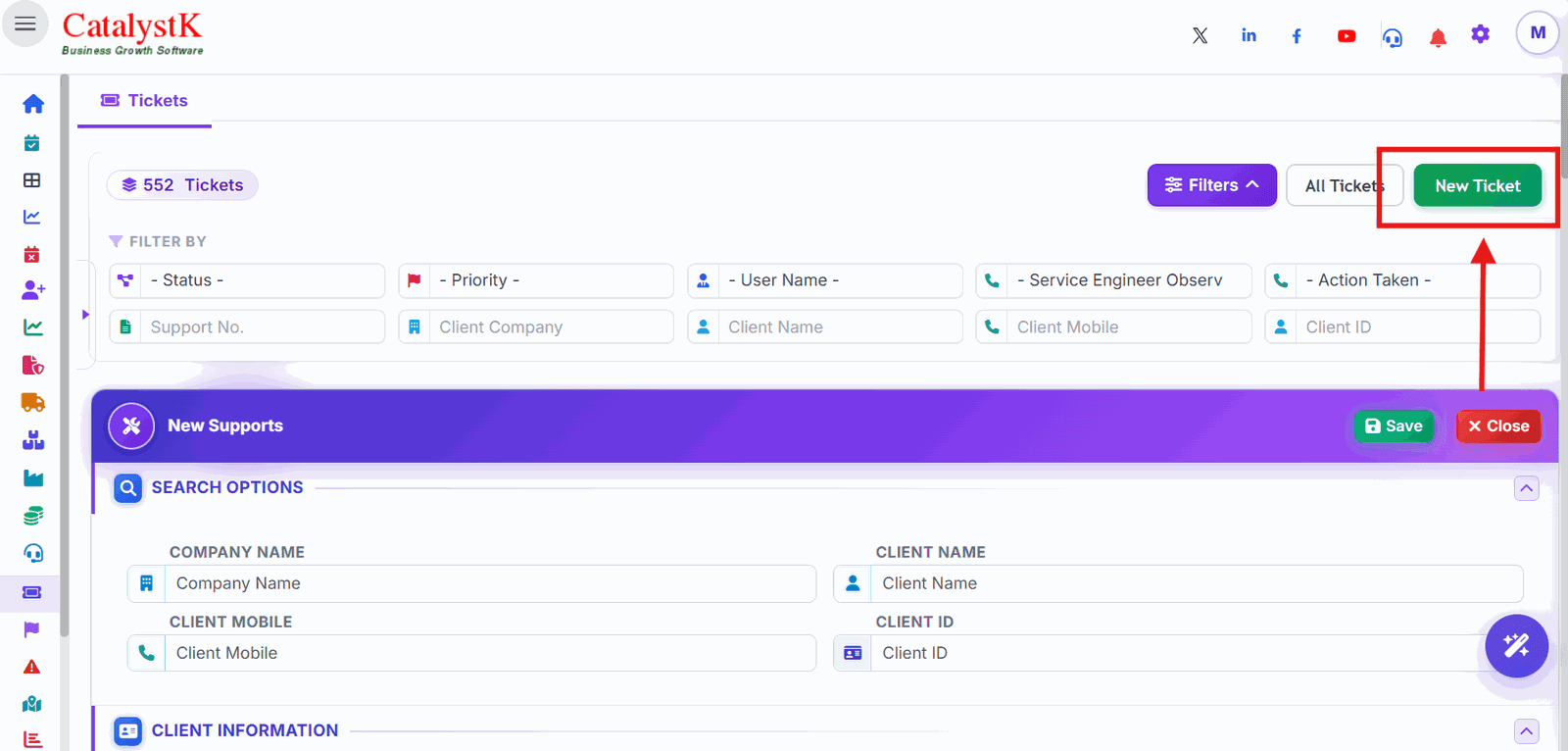Screen dimensions: 1568x751
Task: Click the New Ticket button
Action: pos(1477,185)
